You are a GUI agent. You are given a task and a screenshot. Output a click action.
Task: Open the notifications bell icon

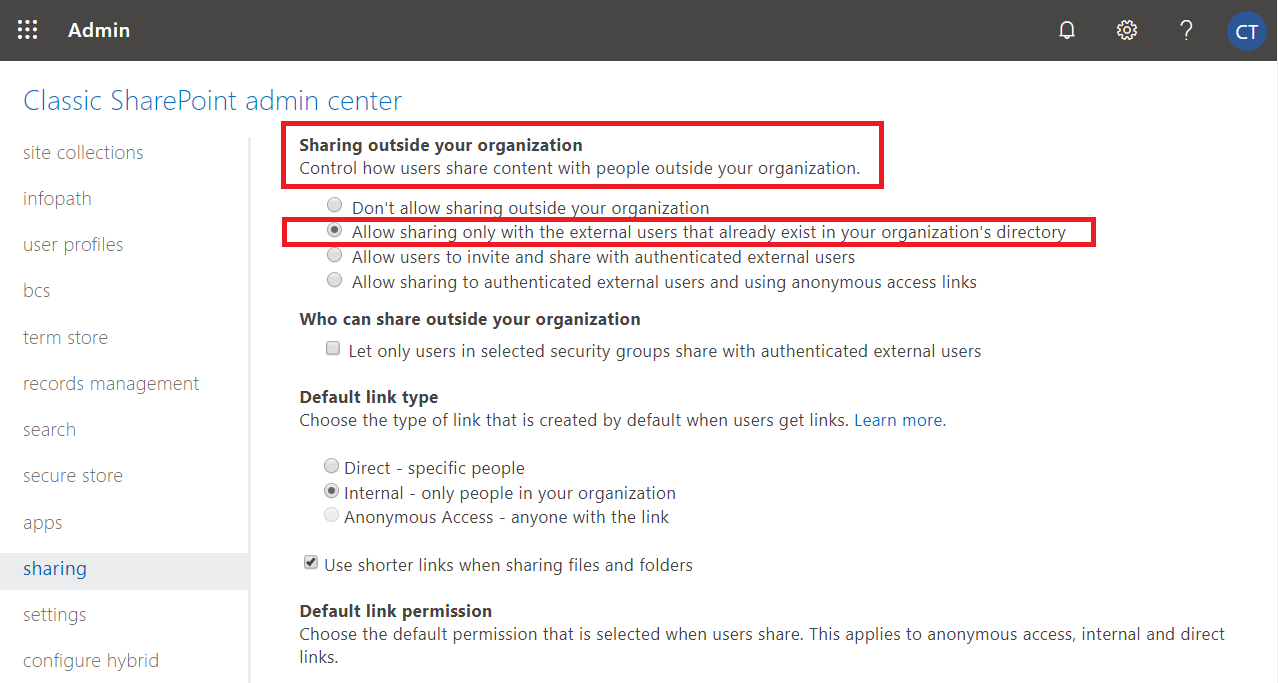(x=1067, y=30)
